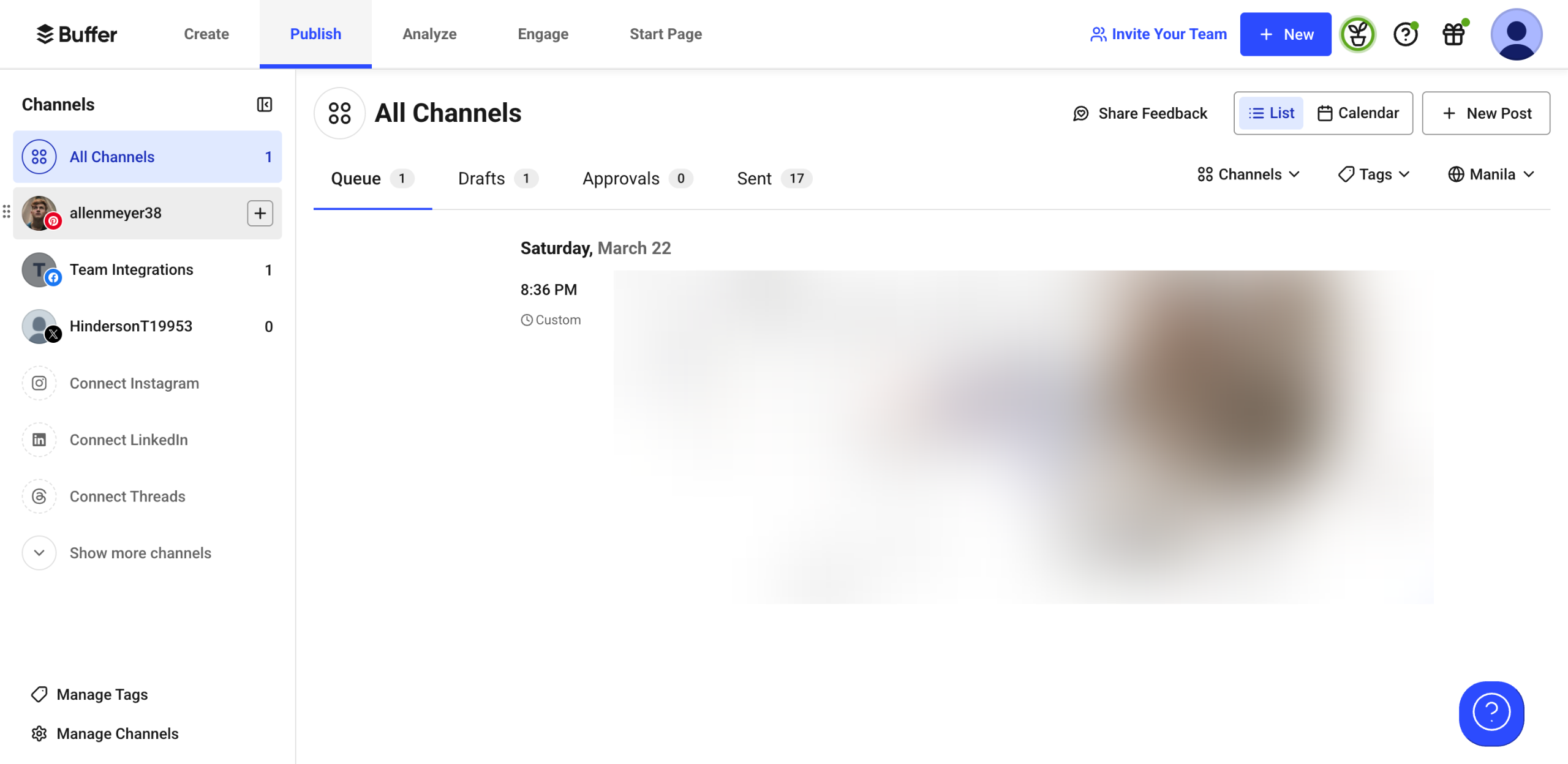Click the plus icon next to allenmeyer38
This screenshot has width=1568, height=764.
point(260,213)
